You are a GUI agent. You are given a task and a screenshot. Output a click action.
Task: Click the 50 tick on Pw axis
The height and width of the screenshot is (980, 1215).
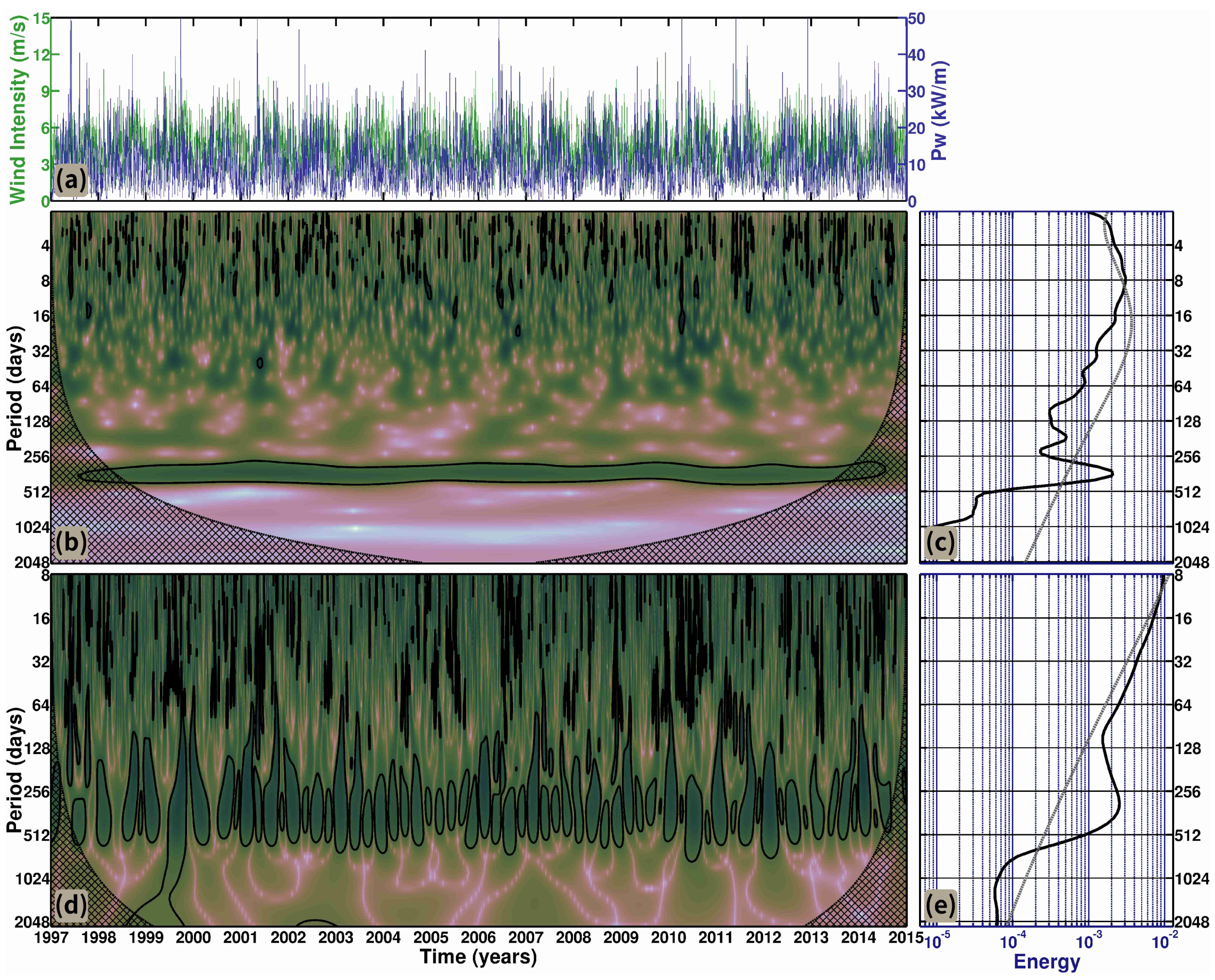coord(917,18)
